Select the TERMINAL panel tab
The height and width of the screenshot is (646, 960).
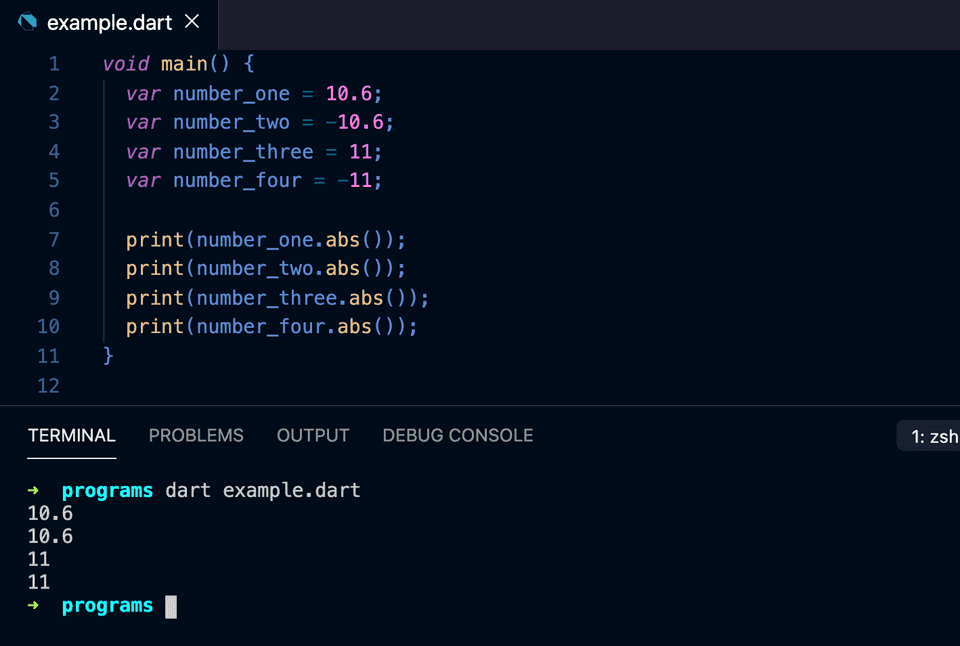click(71, 435)
